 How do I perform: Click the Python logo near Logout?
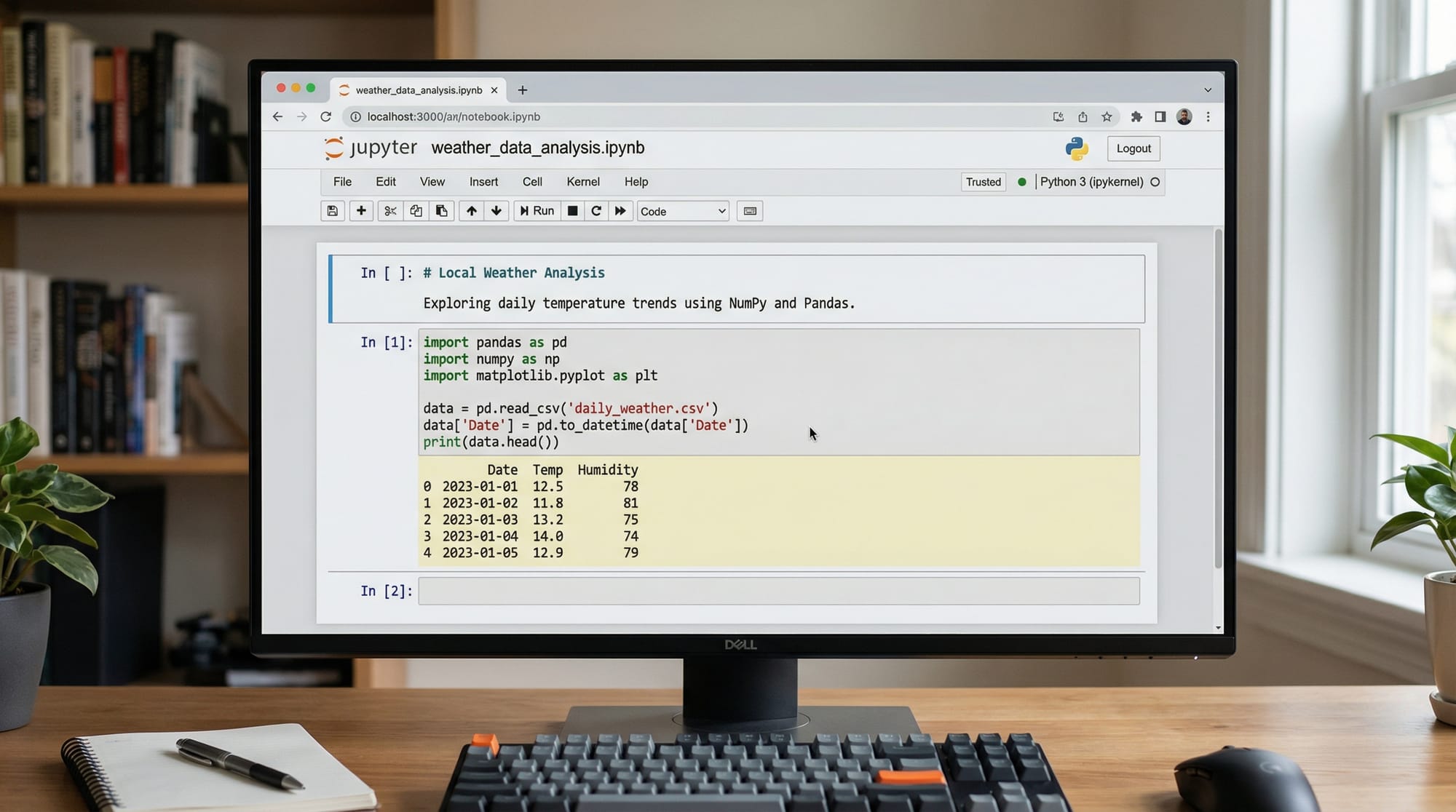tap(1077, 148)
